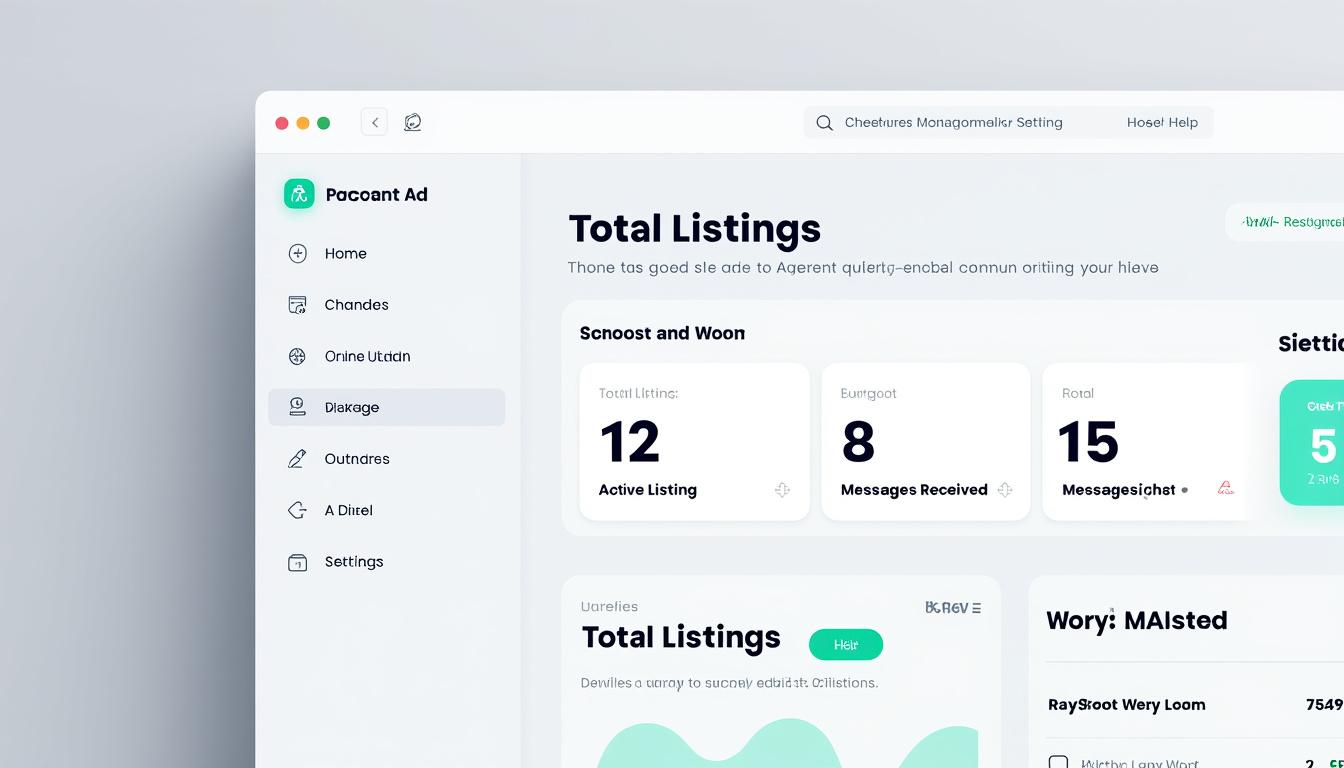Screen dimensions: 1344x768
Task: Click the magnifier icon in the search bar
Action: click(x=824, y=123)
